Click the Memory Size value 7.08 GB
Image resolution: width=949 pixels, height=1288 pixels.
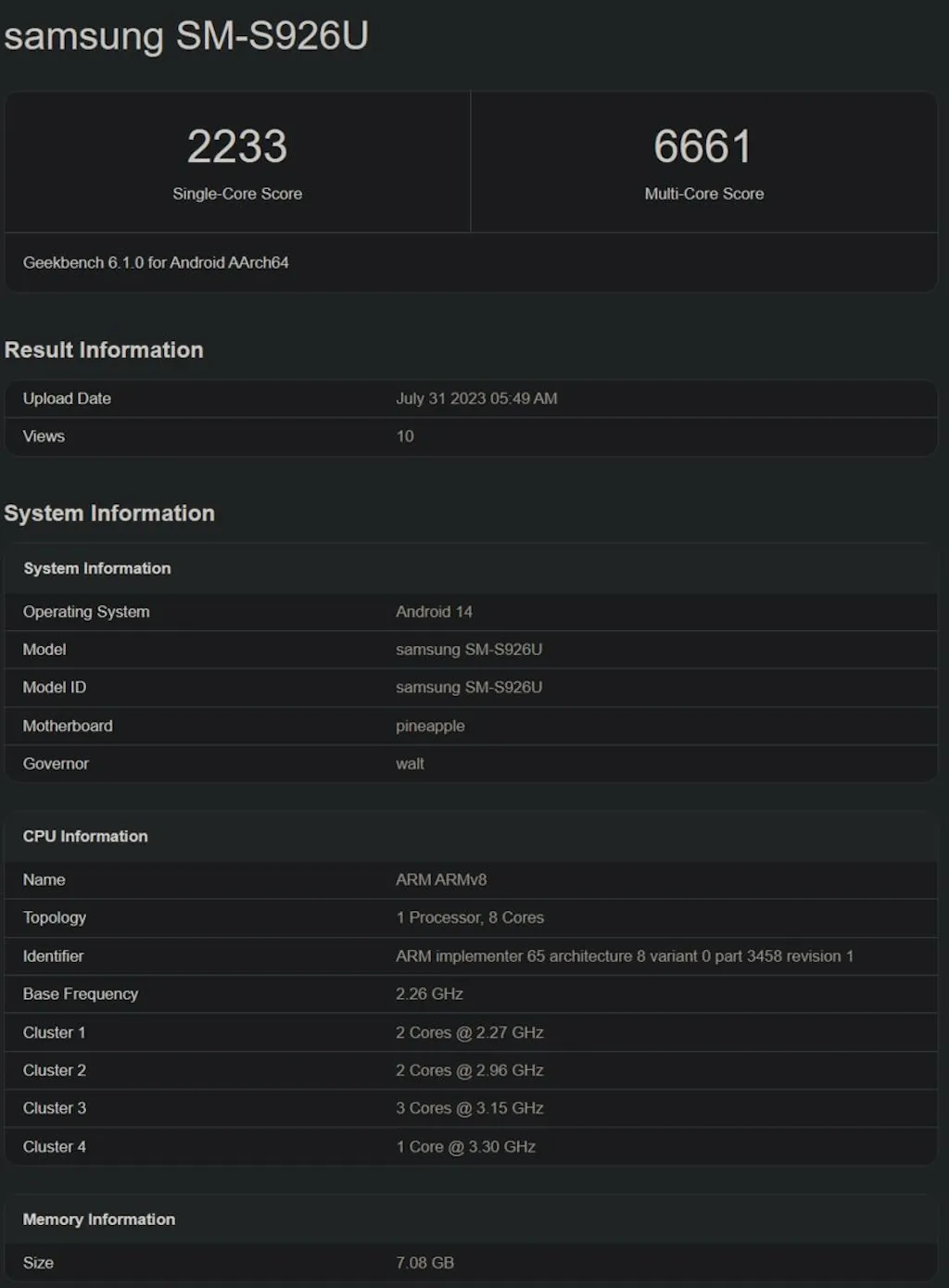point(425,1262)
